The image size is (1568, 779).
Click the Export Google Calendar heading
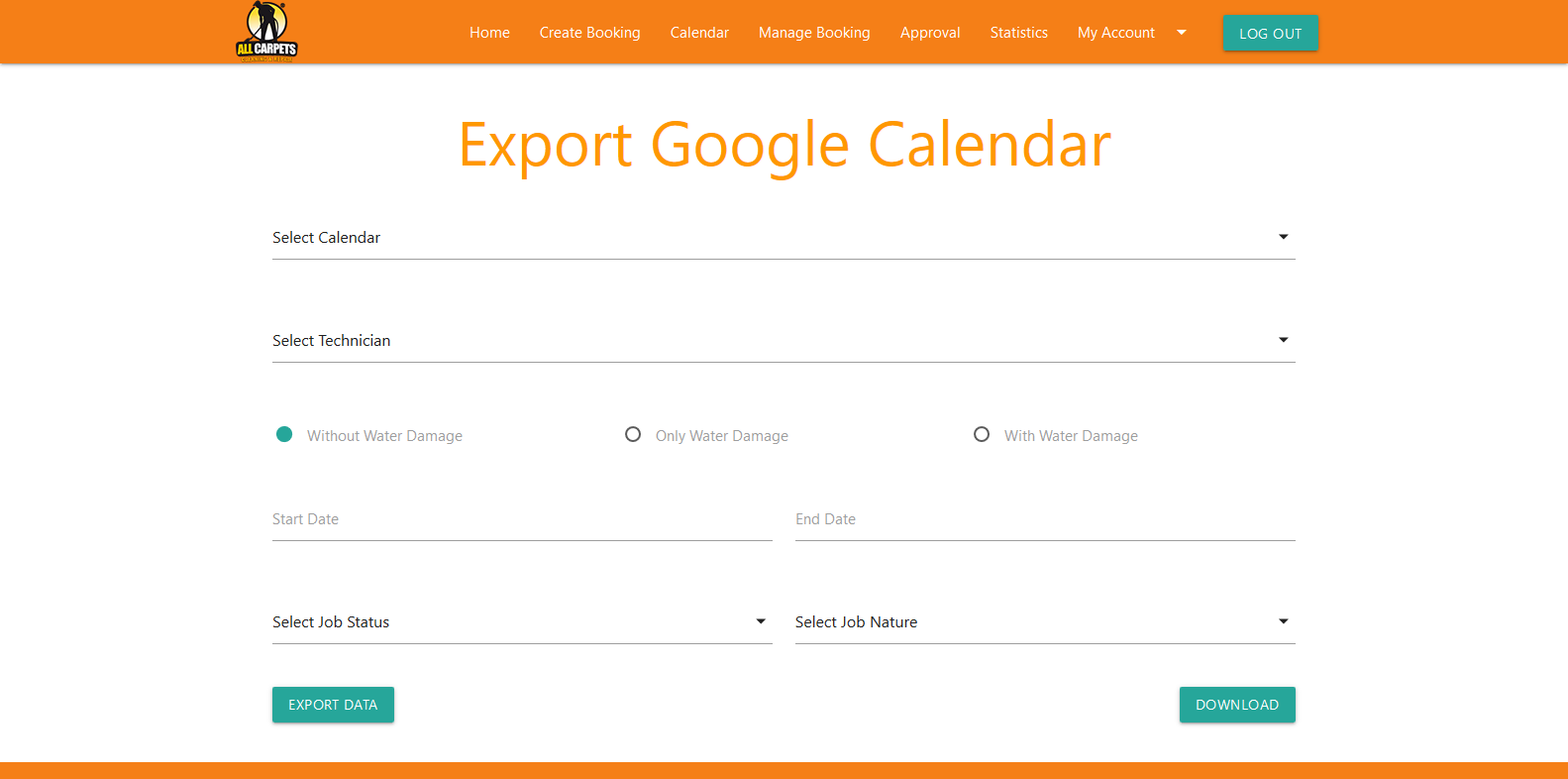[784, 146]
